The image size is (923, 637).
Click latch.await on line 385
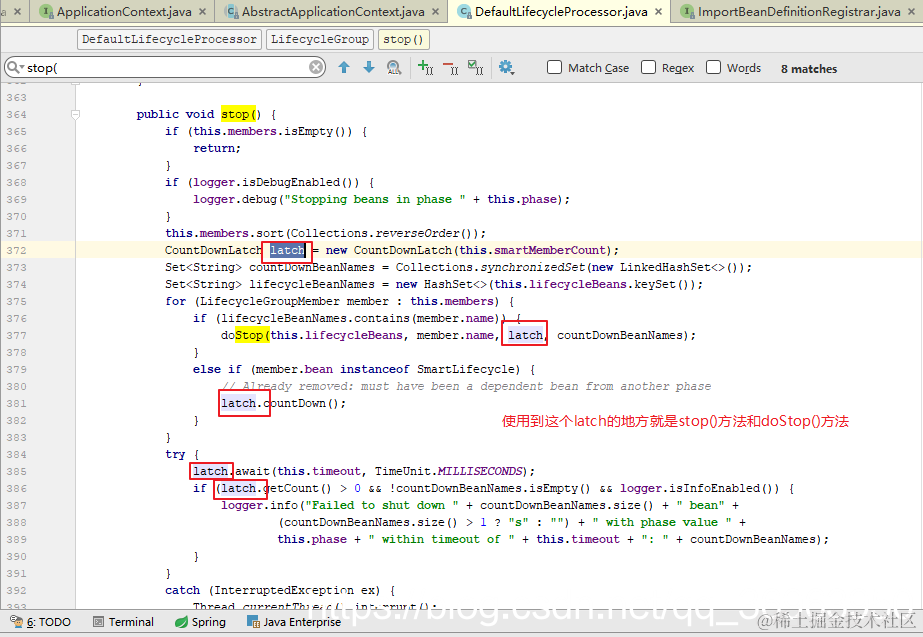click(x=231, y=471)
